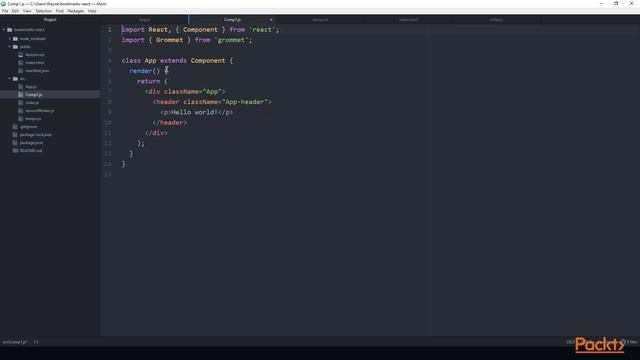Screen dimensions: 640x360
Task: Collapse the bookmarks-react root folder arrow
Action: (4, 30)
